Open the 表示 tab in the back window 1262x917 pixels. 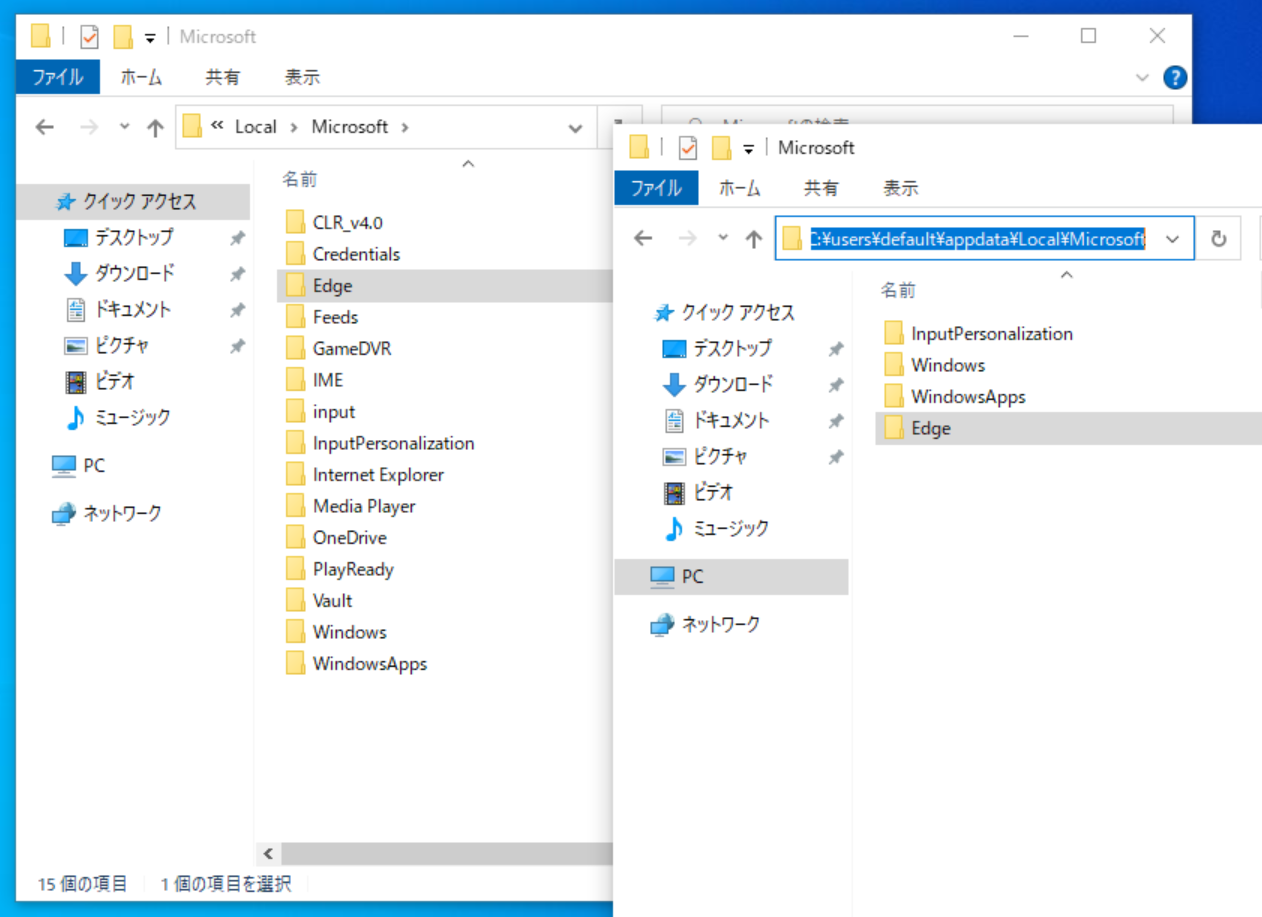coord(302,77)
